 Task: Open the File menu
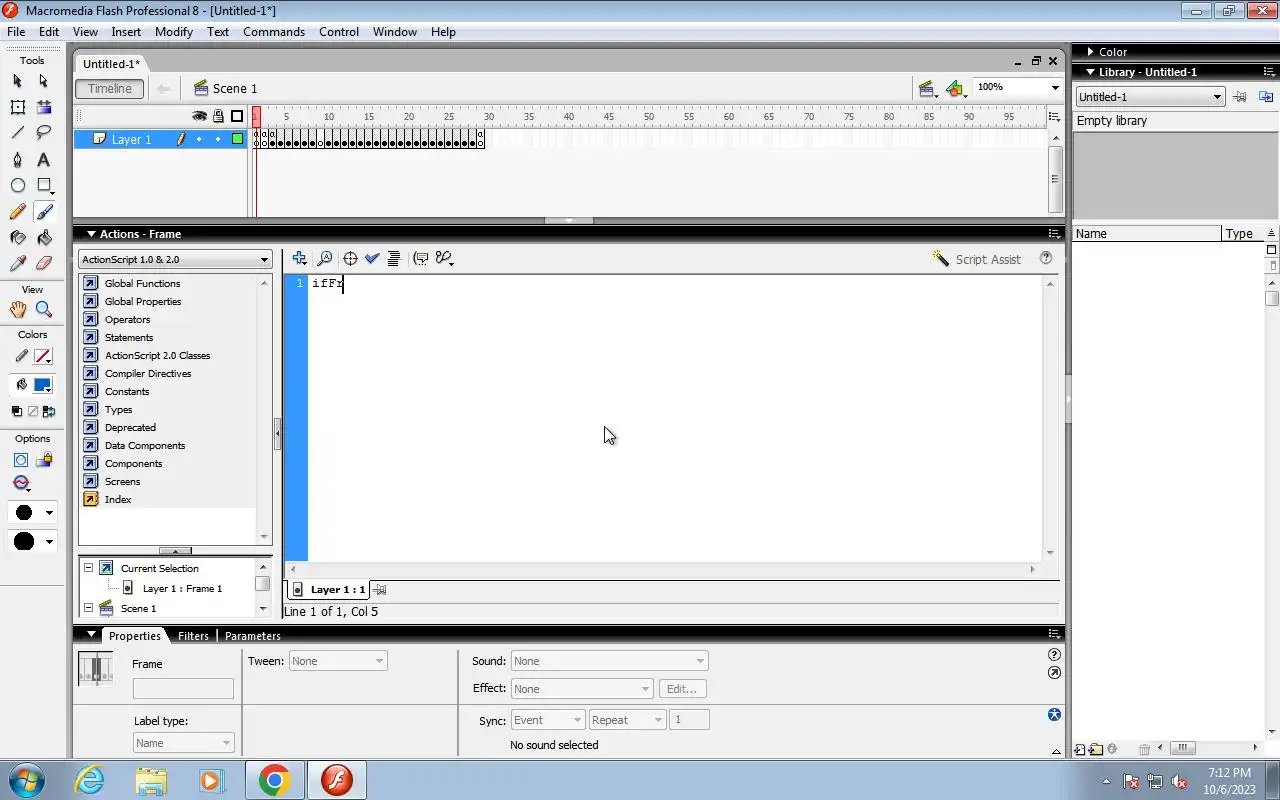coord(16,32)
